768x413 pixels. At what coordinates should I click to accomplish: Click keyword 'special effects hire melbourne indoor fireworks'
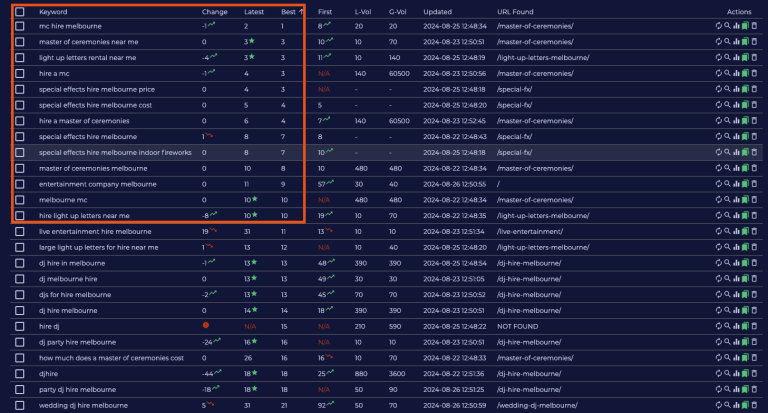pyautogui.click(x=115, y=152)
